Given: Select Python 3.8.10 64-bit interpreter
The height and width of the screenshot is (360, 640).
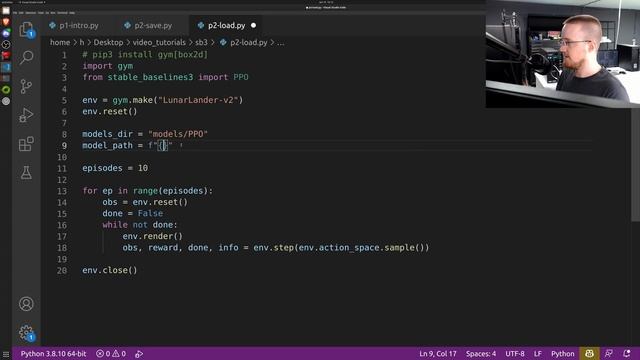Looking at the screenshot, I should 53,353.
